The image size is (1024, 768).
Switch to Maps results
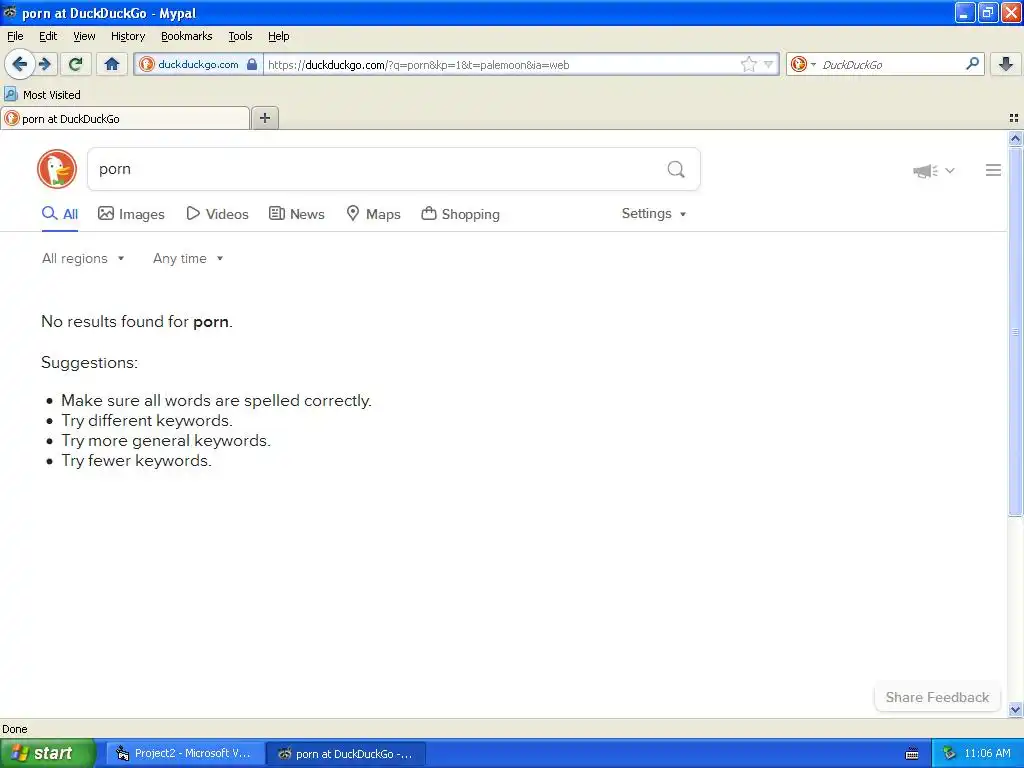click(x=373, y=214)
